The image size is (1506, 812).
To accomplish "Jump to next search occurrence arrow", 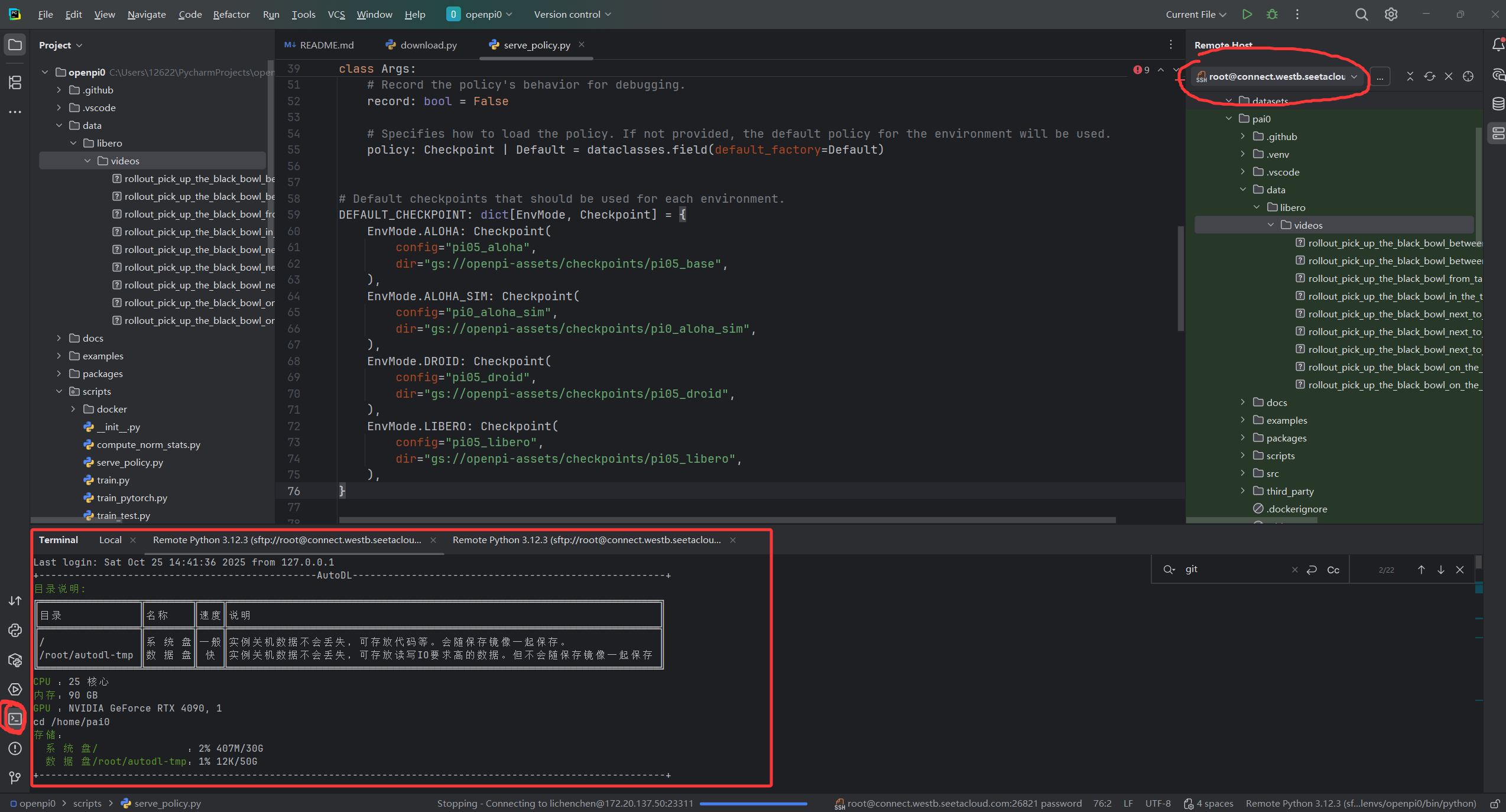I will click(x=1440, y=570).
